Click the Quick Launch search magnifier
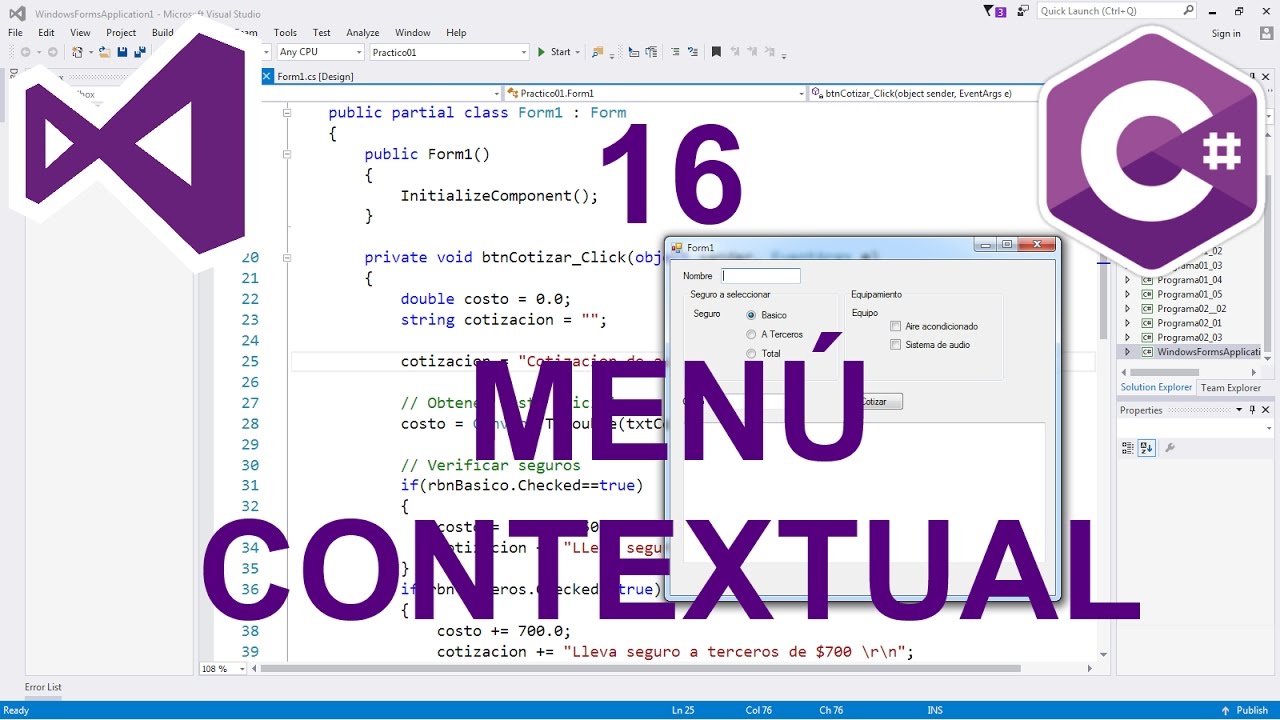Screen dimensions: 1280x720 coord(1188,11)
